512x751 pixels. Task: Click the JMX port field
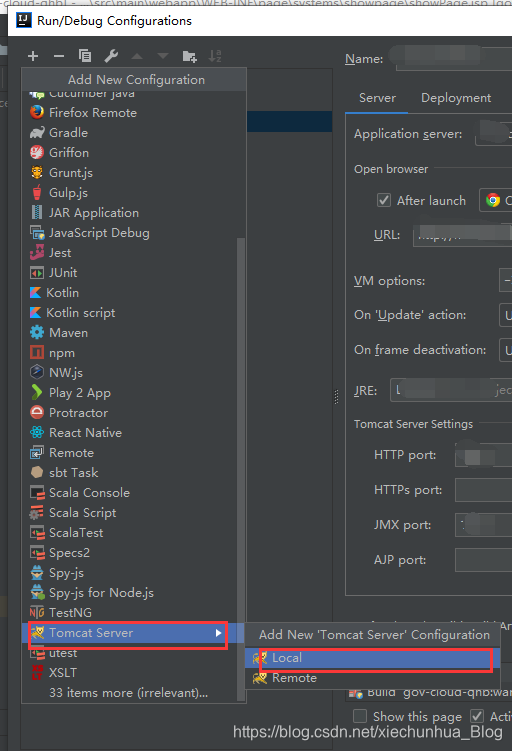point(483,525)
